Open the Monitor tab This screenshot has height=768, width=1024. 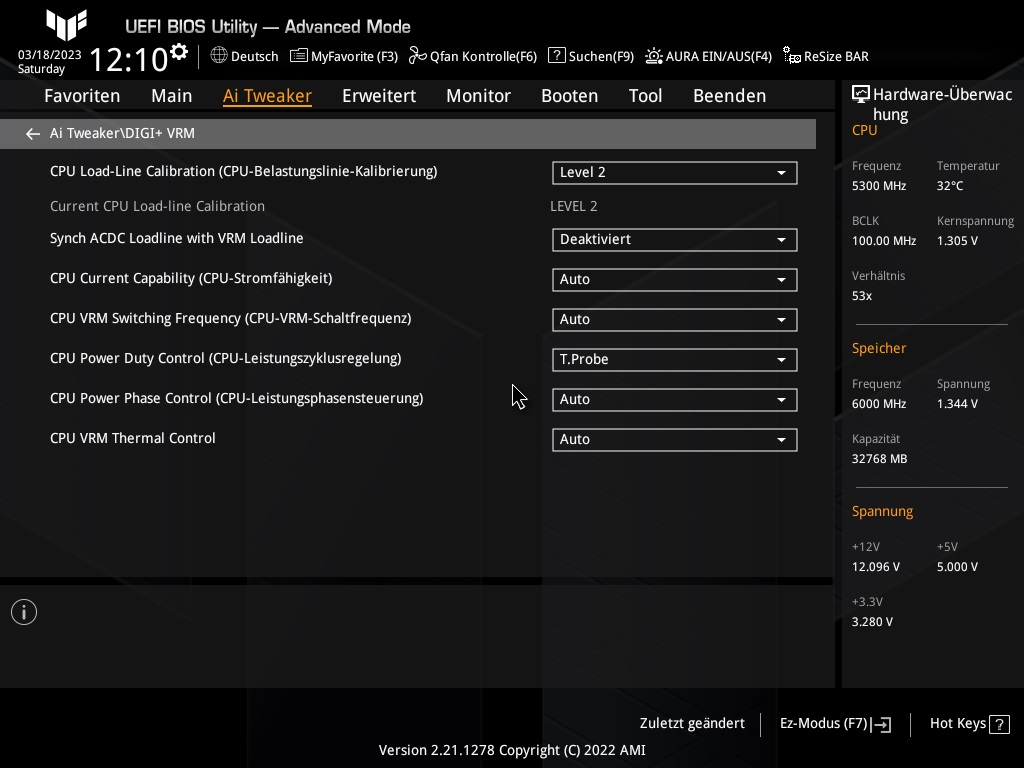point(479,96)
